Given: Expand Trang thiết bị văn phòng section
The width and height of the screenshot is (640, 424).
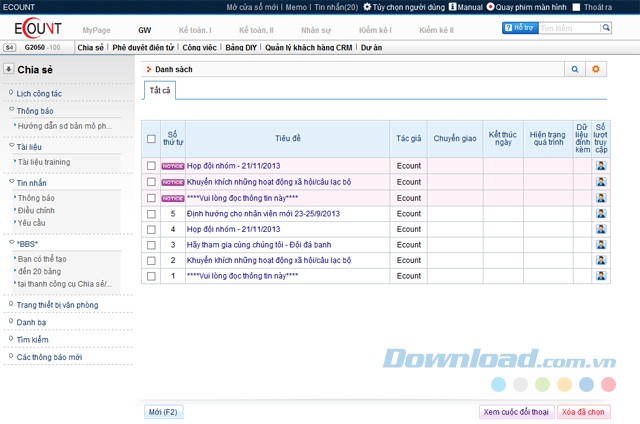Looking at the screenshot, I should [x=10, y=304].
